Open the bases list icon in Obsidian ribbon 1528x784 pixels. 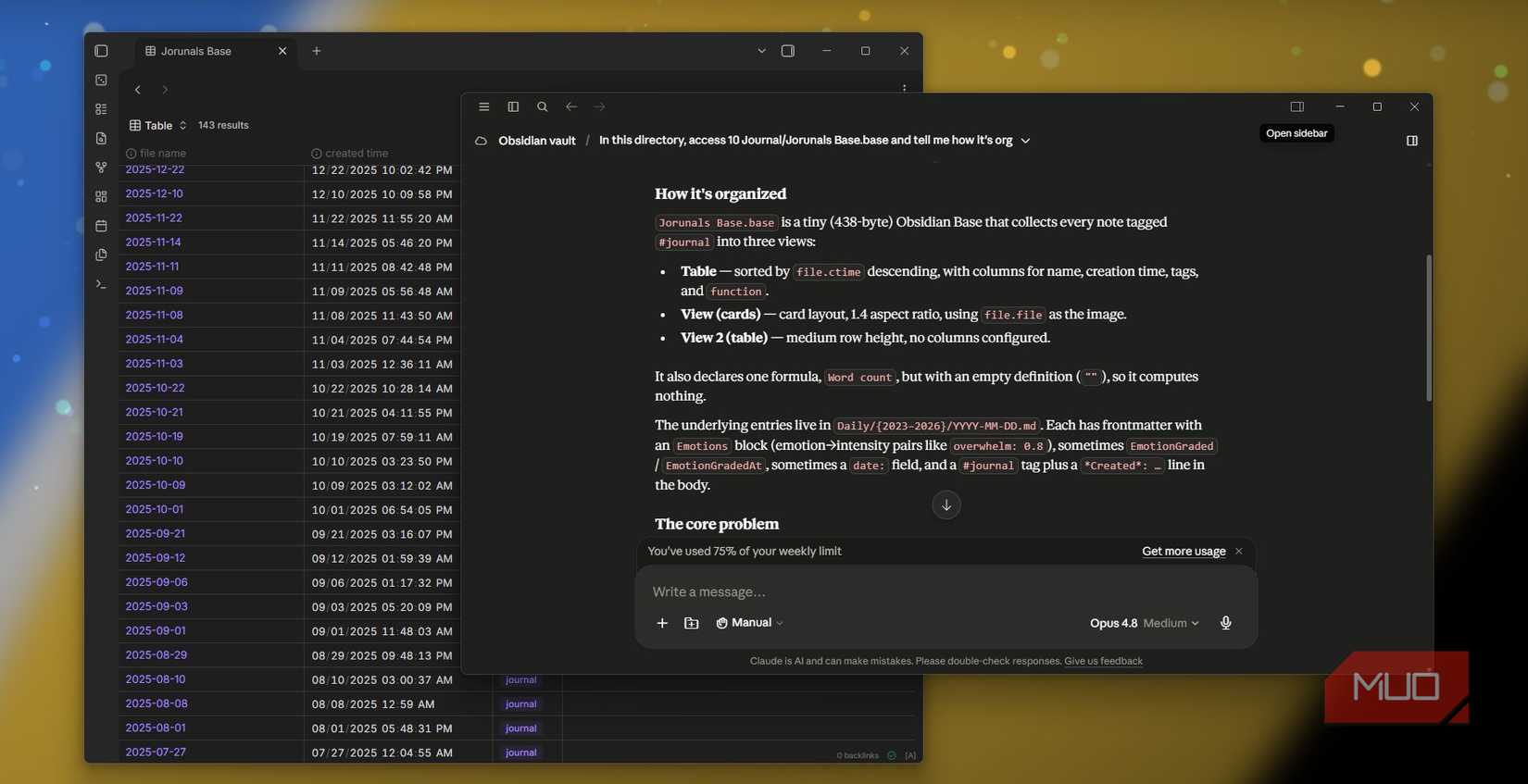point(101,109)
